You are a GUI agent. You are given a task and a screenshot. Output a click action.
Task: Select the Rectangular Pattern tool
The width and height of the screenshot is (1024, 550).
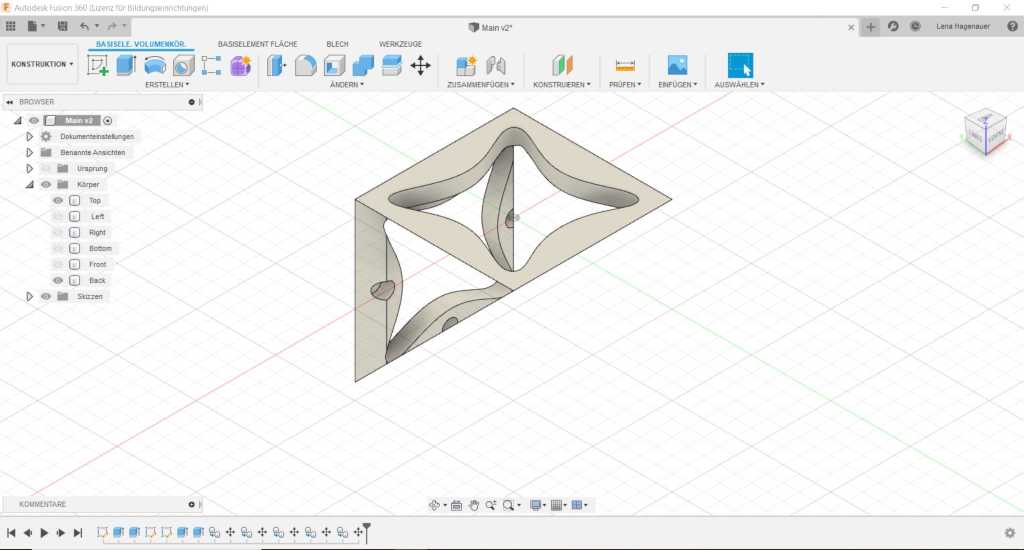pos(212,65)
